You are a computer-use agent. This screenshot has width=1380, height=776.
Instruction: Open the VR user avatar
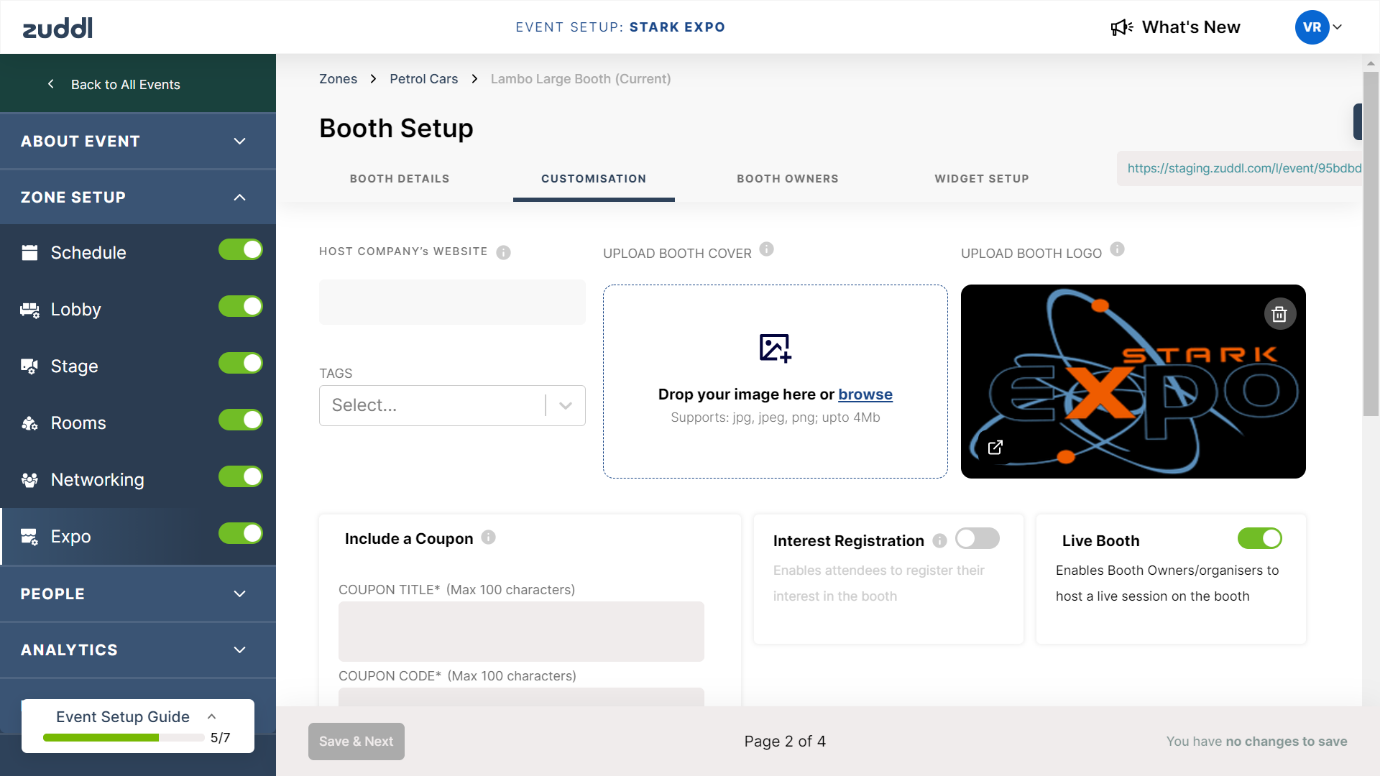tap(1312, 27)
